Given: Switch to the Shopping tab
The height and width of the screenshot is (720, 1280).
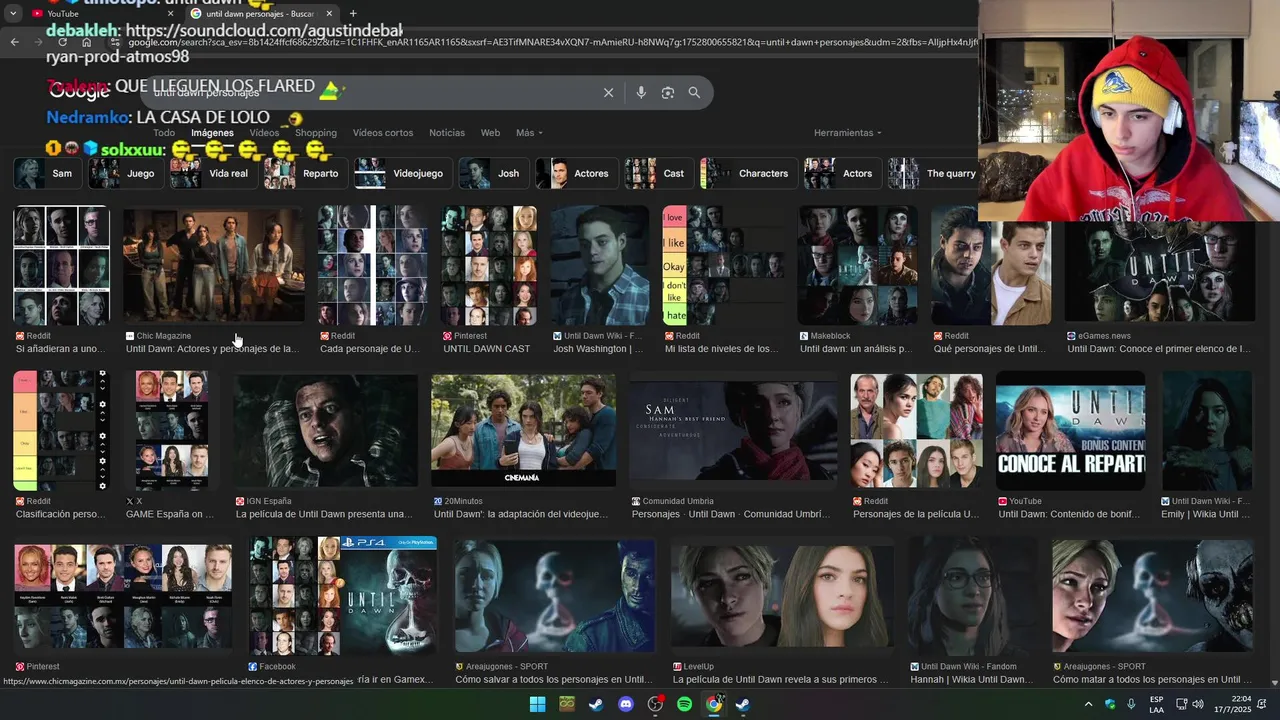Looking at the screenshot, I should (x=316, y=133).
